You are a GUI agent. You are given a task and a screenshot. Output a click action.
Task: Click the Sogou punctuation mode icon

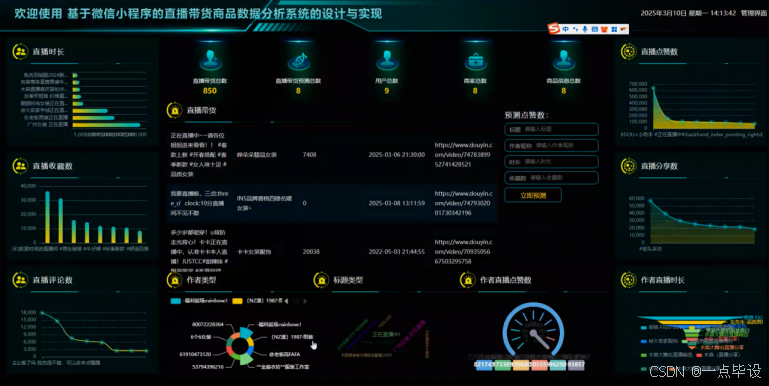pyautogui.click(x=575, y=29)
